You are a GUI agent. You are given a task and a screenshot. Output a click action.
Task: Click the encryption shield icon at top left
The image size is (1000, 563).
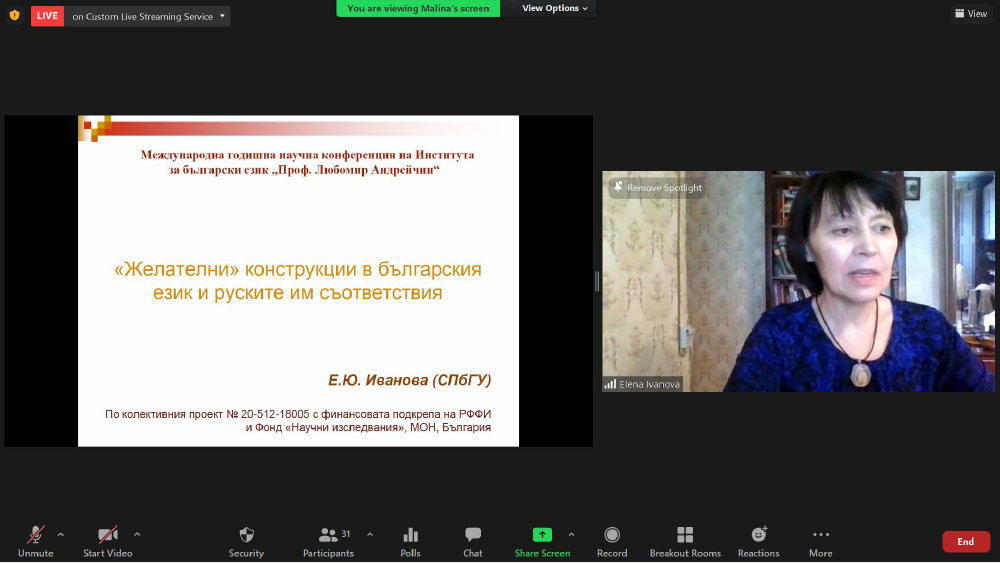click(14, 15)
